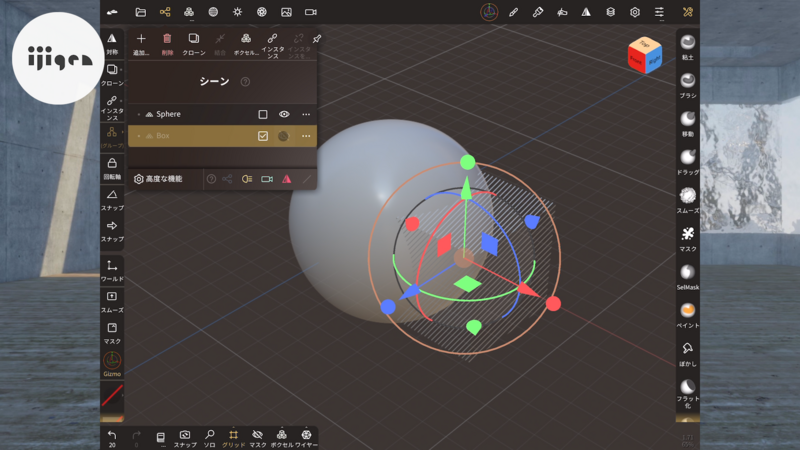Open the Scene hierarchy menu in top bar
Image resolution: width=800 pixels, height=450 pixels.
click(x=165, y=12)
